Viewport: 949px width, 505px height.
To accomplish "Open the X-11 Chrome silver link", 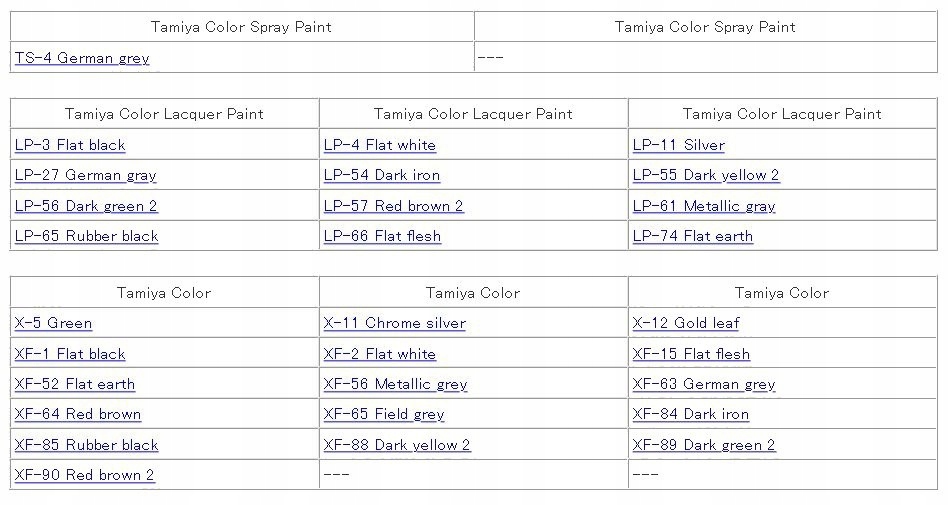I will coord(395,323).
